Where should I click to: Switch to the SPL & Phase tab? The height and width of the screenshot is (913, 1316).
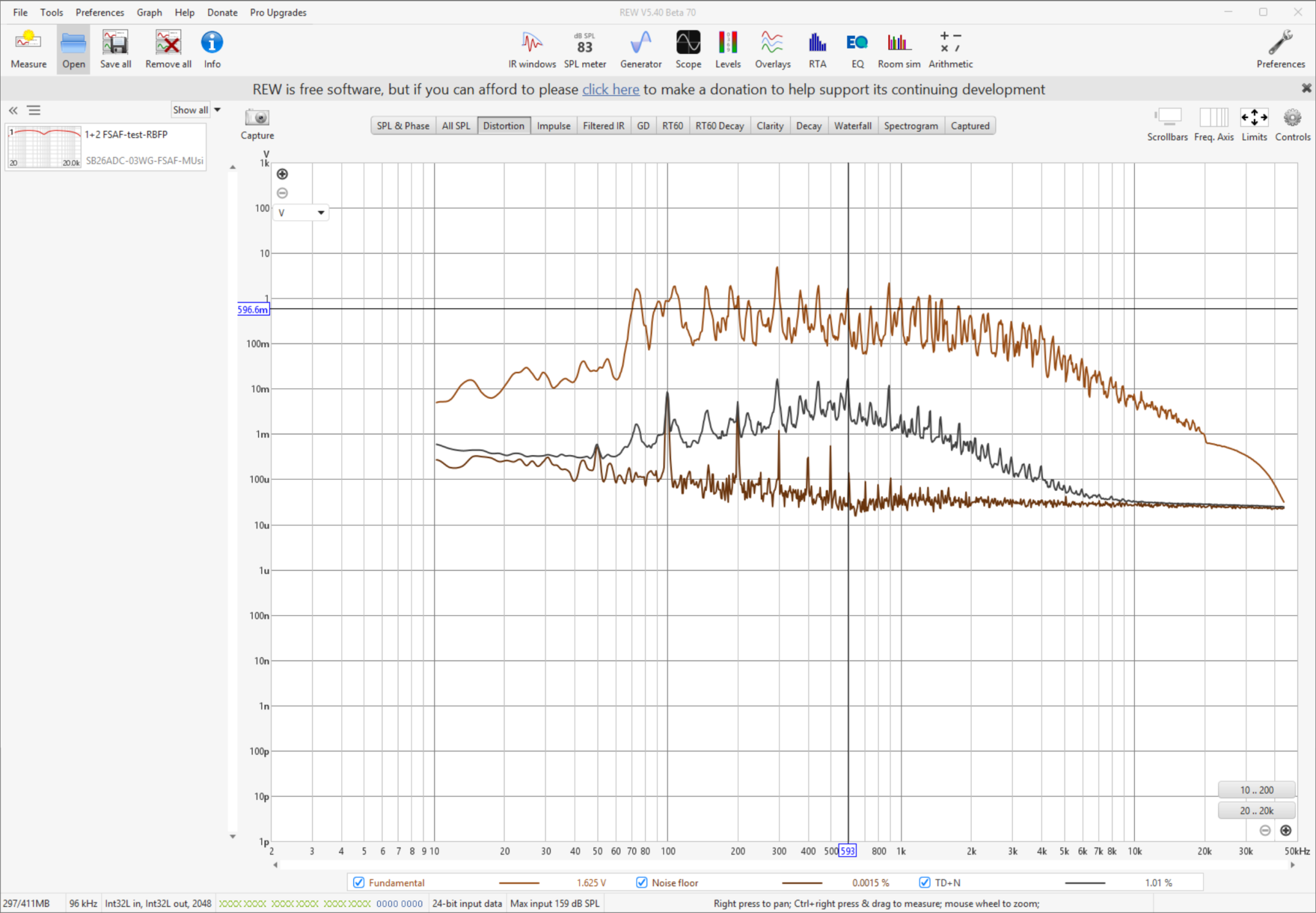click(x=403, y=126)
